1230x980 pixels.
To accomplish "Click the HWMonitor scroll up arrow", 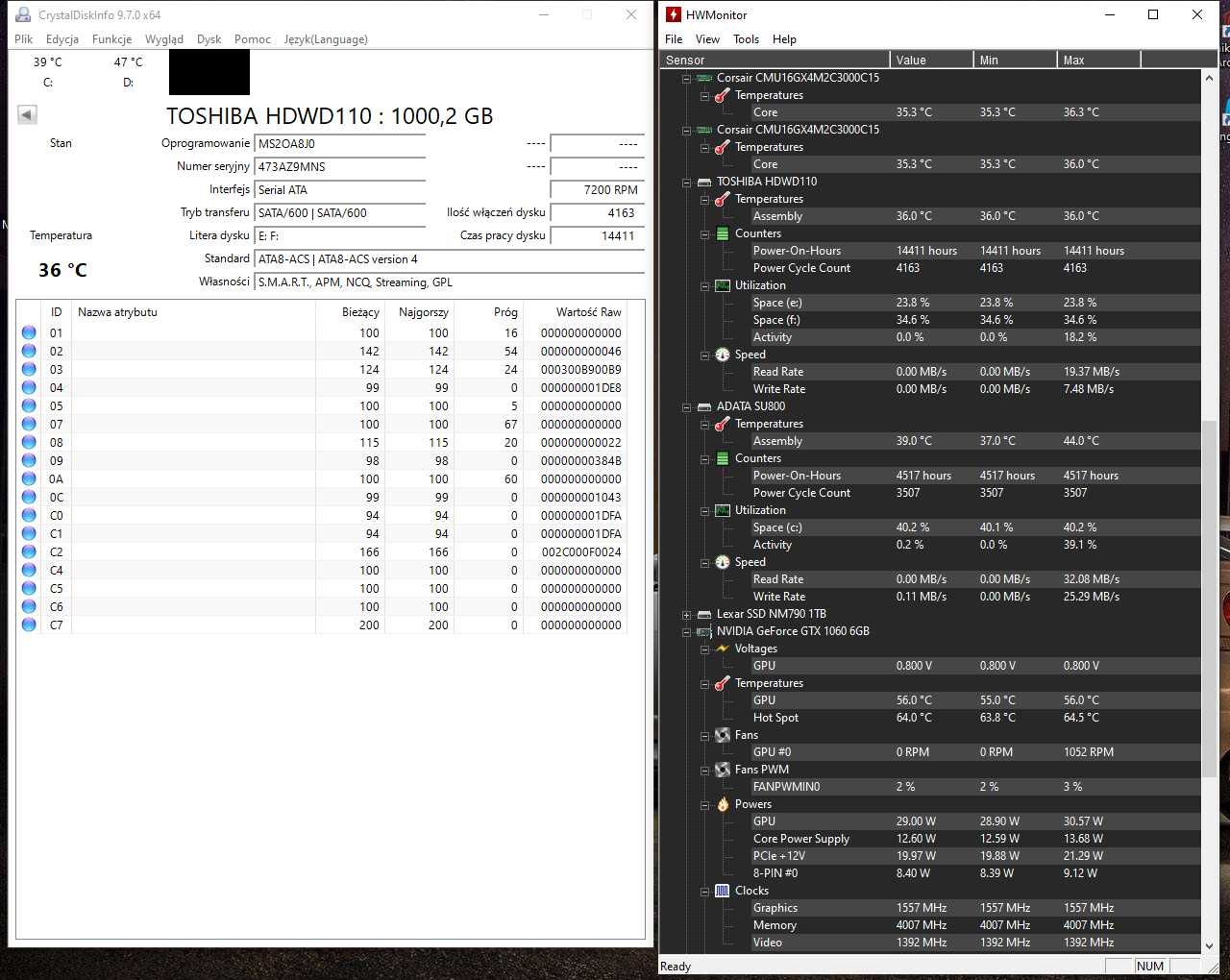I will [x=1209, y=79].
